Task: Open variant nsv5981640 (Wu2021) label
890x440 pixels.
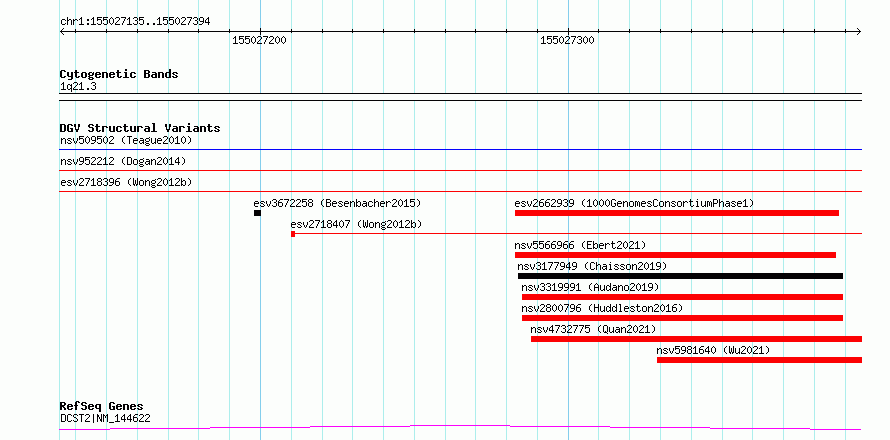Action: (713, 350)
